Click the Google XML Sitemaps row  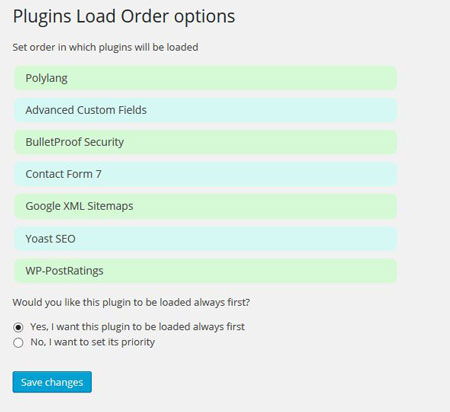pyautogui.click(x=205, y=206)
